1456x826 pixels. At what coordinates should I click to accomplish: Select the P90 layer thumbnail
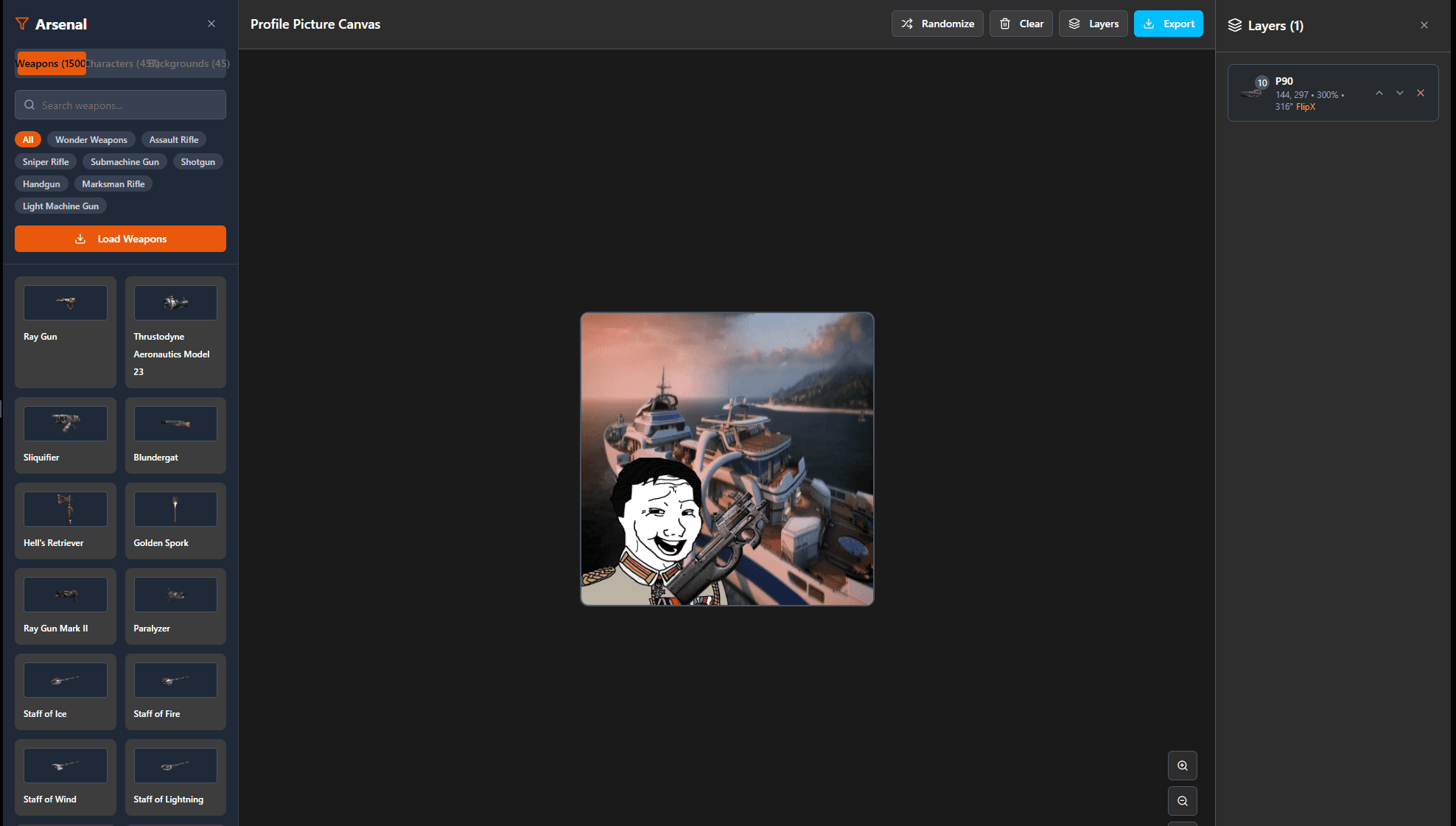coord(1251,93)
